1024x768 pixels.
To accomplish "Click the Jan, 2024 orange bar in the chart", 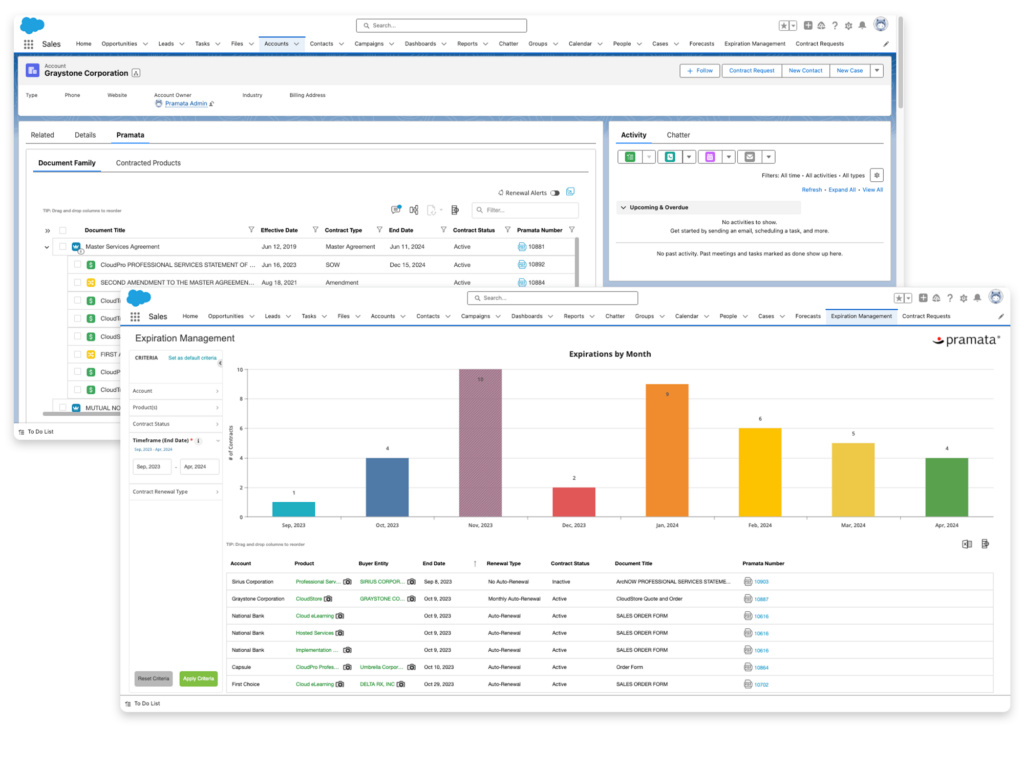I will point(667,451).
